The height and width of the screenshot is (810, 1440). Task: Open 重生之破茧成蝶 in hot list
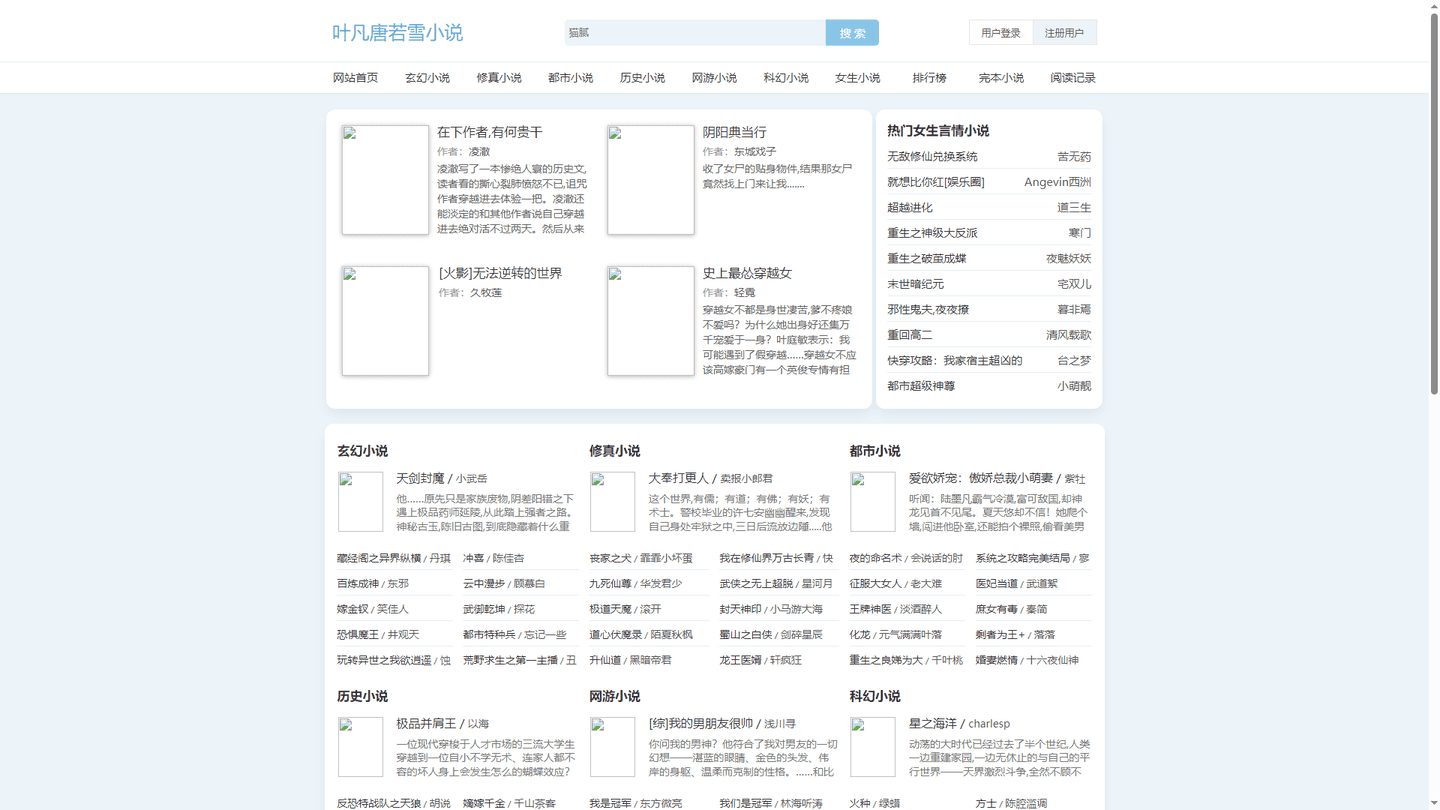pos(927,259)
